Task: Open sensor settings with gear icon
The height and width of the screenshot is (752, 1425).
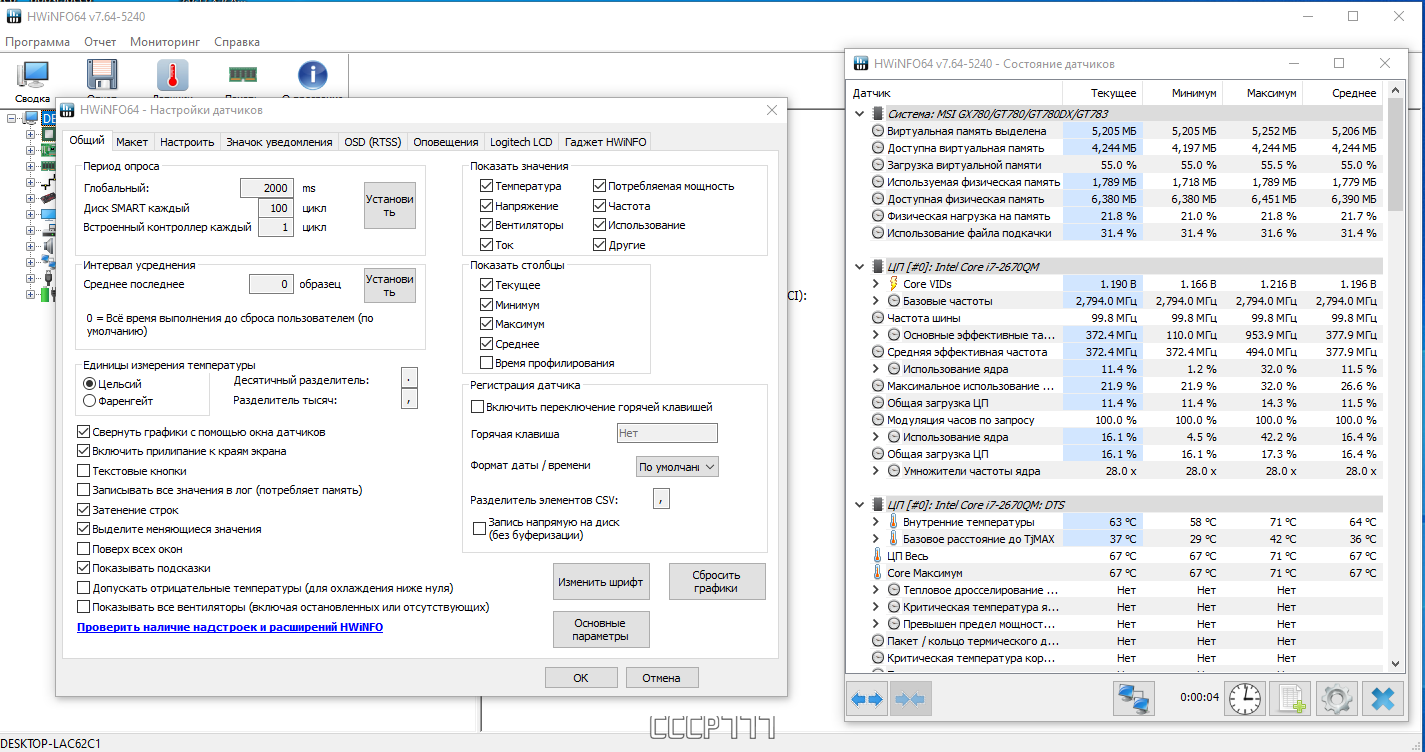Action: coord(1336,697)
